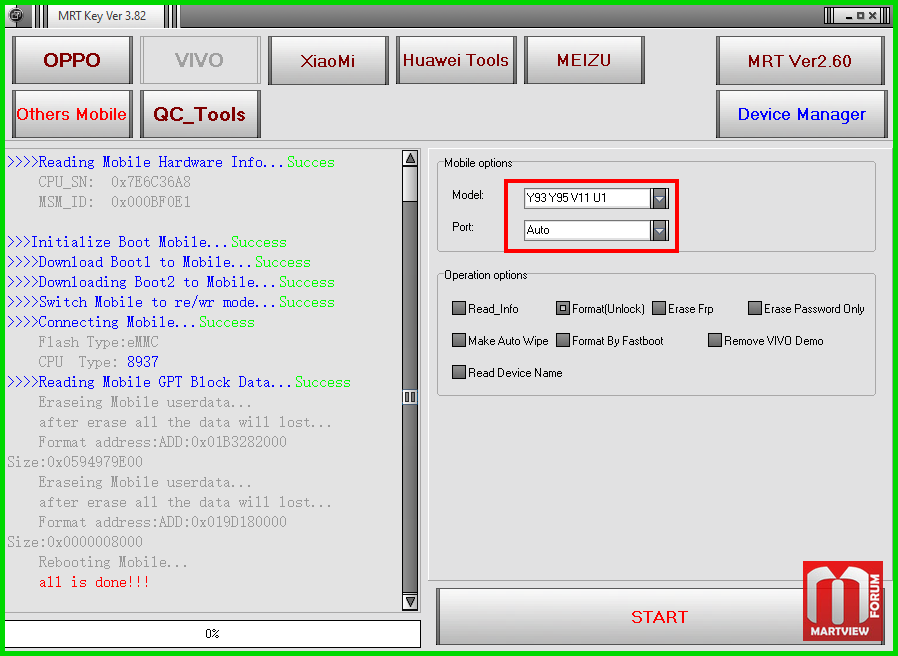The width and height of the screenshot is (898, 656).
Task: Click the Model field showing Y93 Y95 V11 U1
Action: click(x=588, y=198)
